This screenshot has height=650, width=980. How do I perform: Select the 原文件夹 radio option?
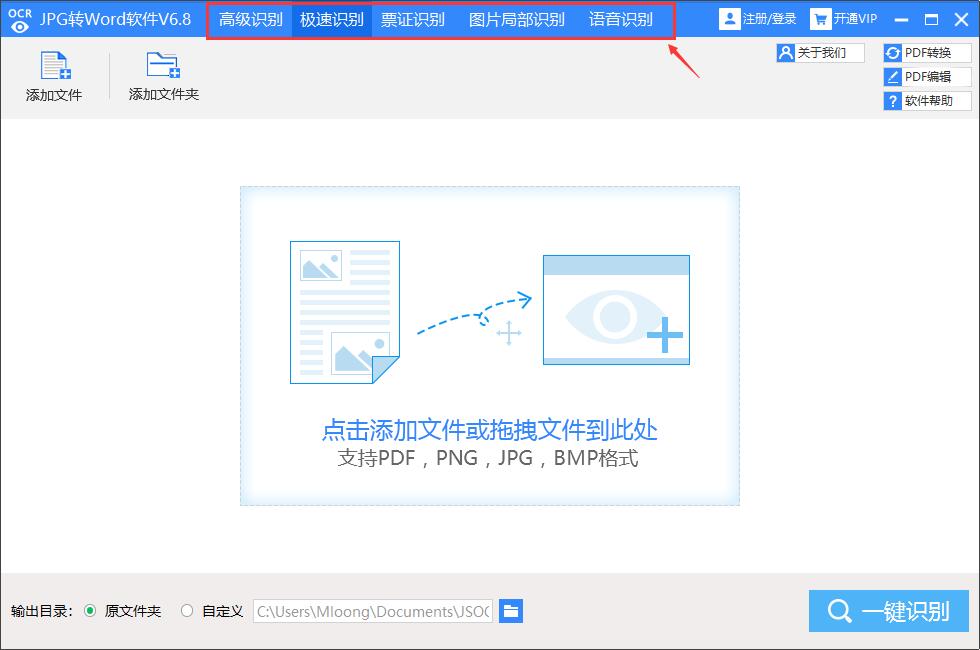[x=90, y=611]
